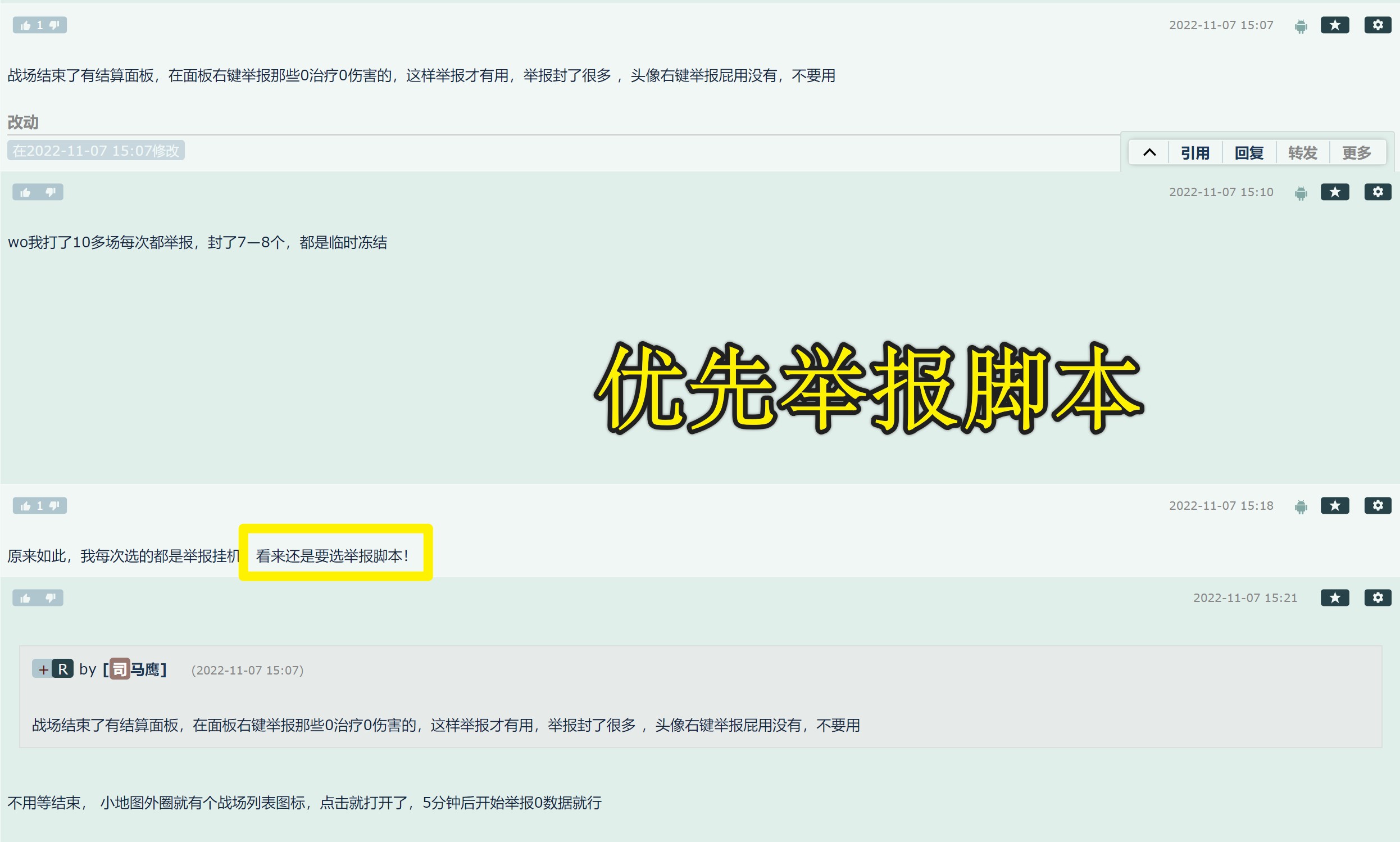
Task: Click the +R recommend button in the quoted post
Action: tap(53, 669)
